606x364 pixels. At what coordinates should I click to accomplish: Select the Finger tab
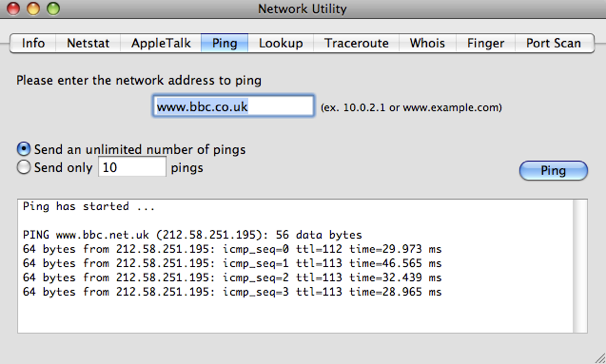click(x=486, y=43)
